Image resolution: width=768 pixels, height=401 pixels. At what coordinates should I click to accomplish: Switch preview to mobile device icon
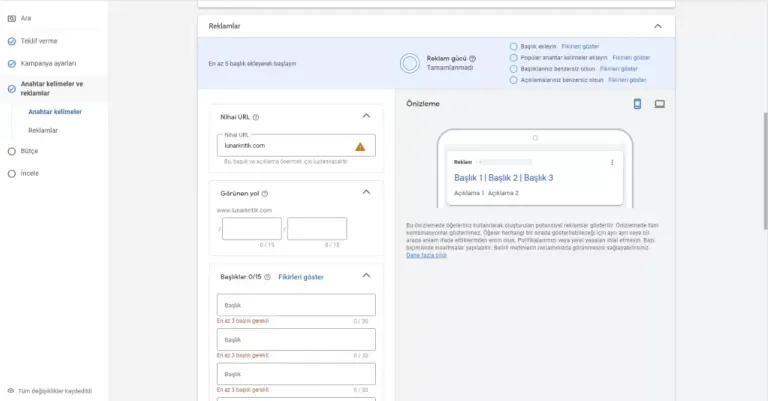click(637, 104)
